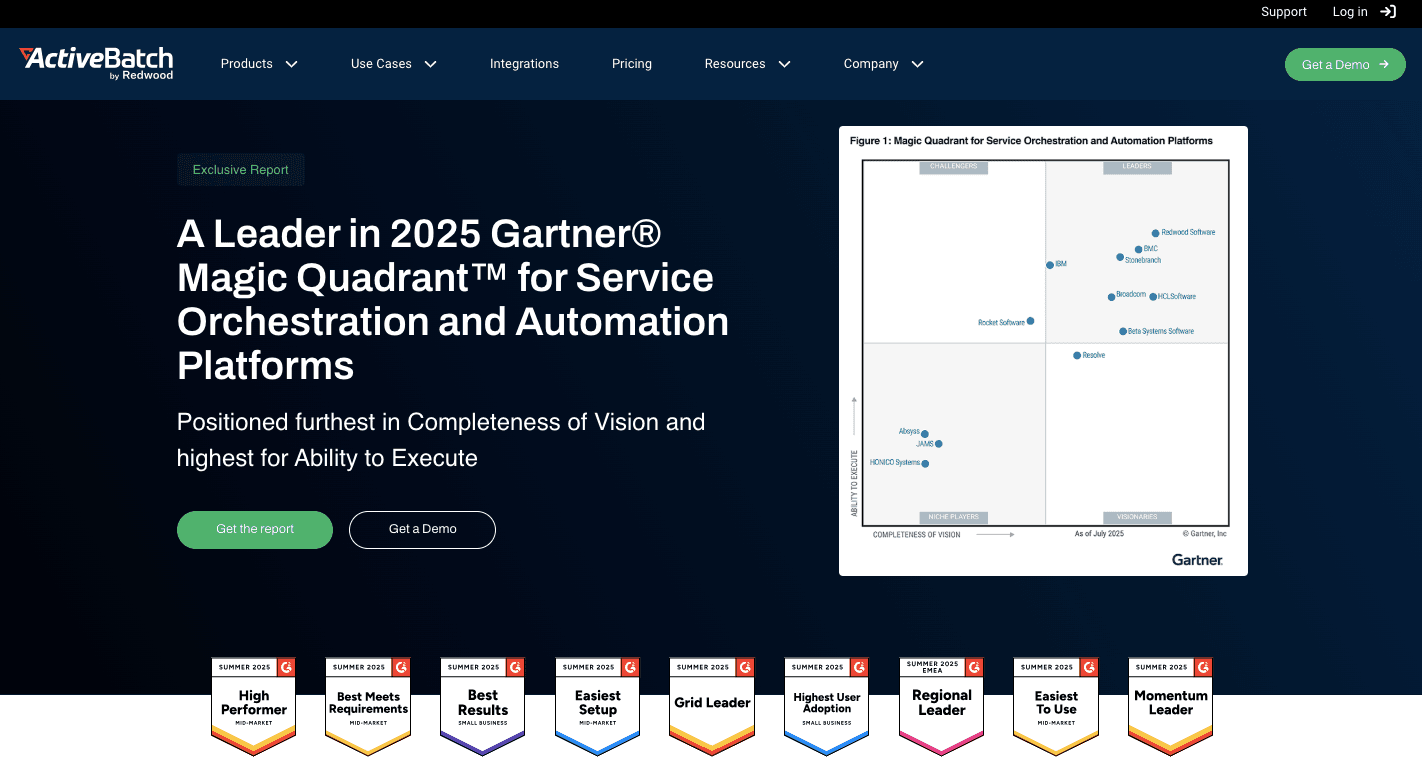Screen dimensions: 1422x774
Task: Open the Easiest Setup badge
Action: (598, 704)
